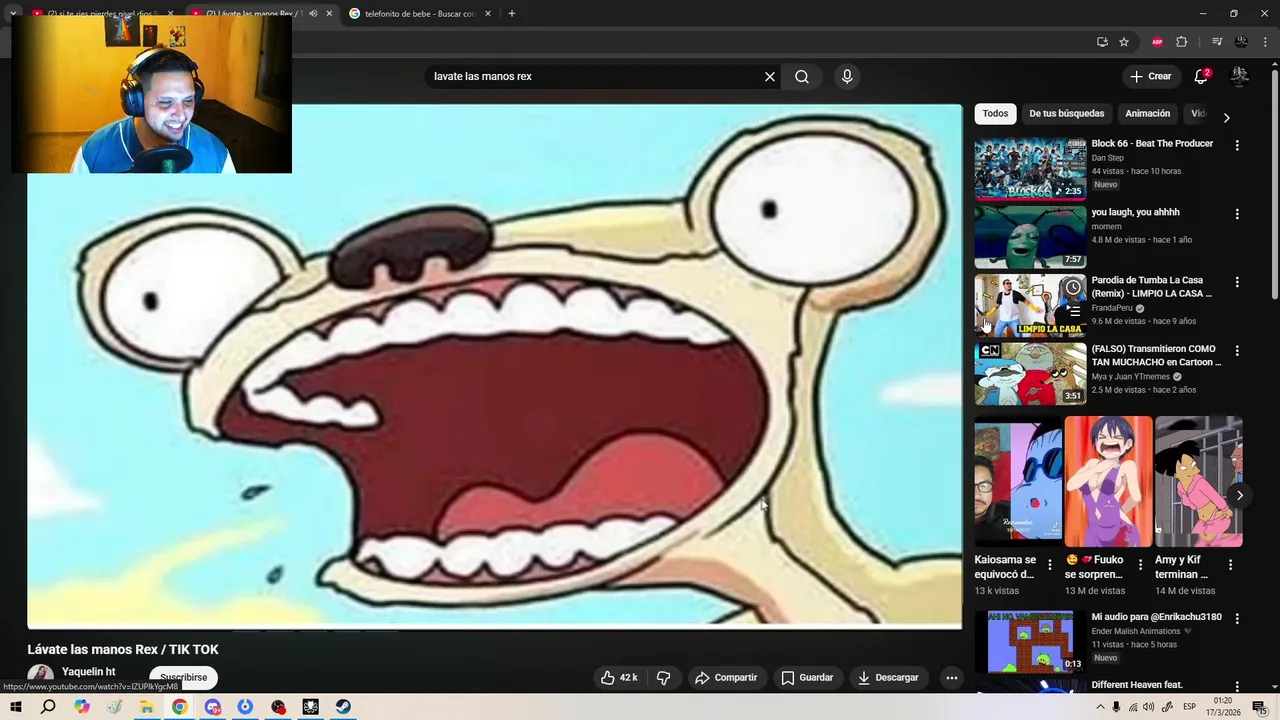Click the Compartir share button
Screen dimensions: 1280x720
[x=726, y=678]
